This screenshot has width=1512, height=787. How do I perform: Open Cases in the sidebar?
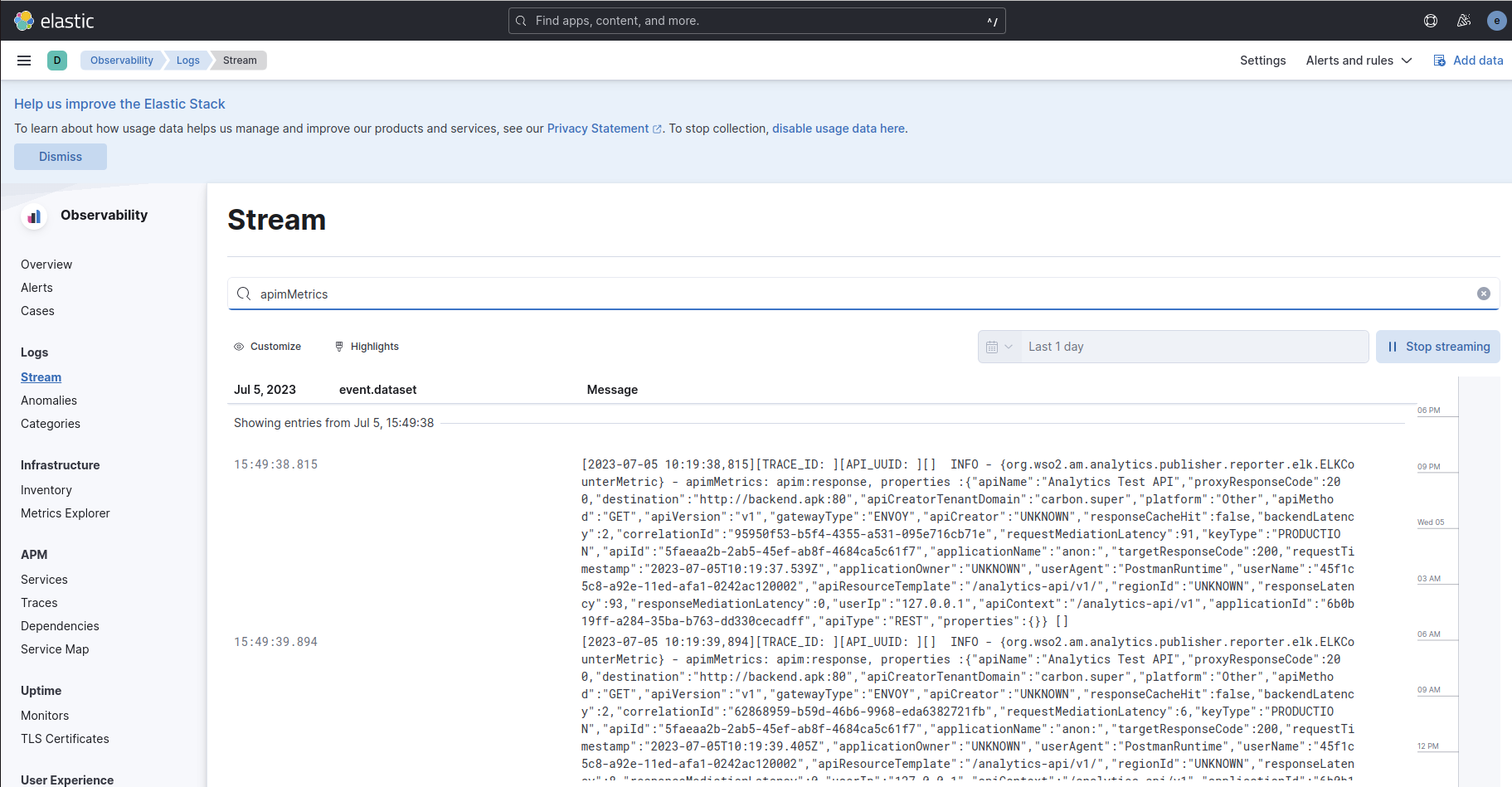click(x=37, y=311)
